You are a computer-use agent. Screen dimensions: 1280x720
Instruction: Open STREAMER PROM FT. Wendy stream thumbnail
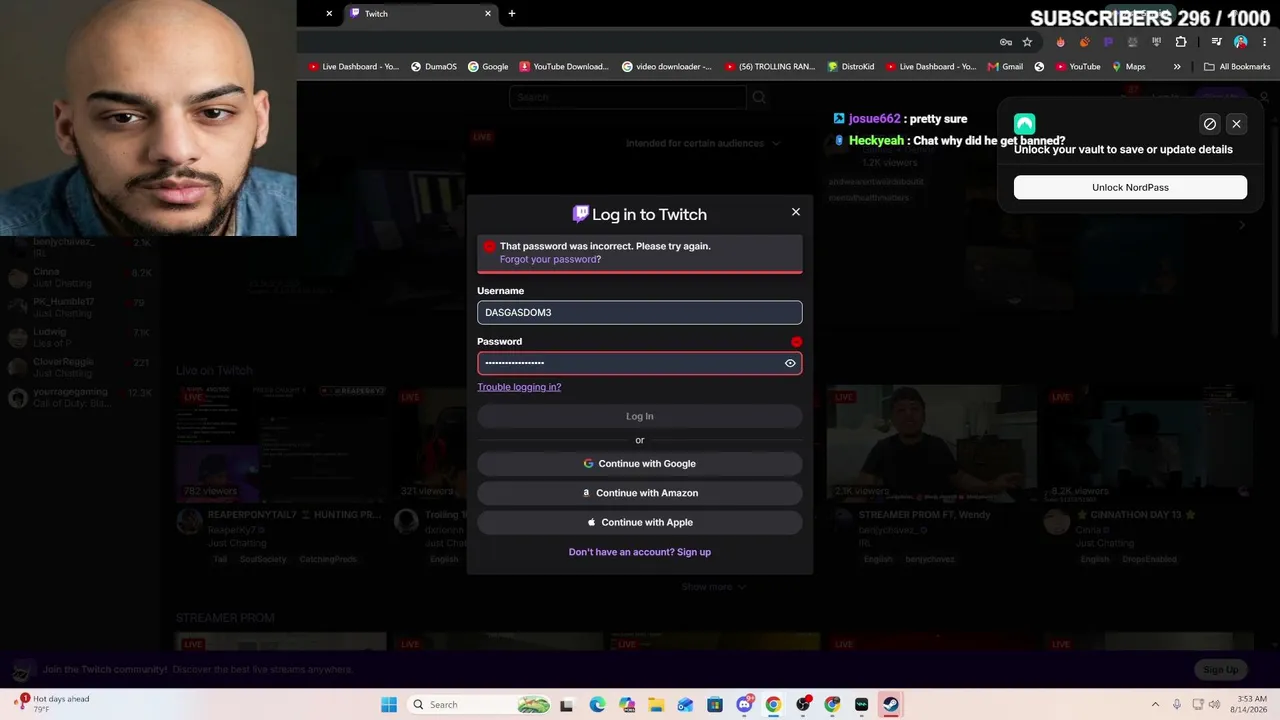[x=933, y=443]
